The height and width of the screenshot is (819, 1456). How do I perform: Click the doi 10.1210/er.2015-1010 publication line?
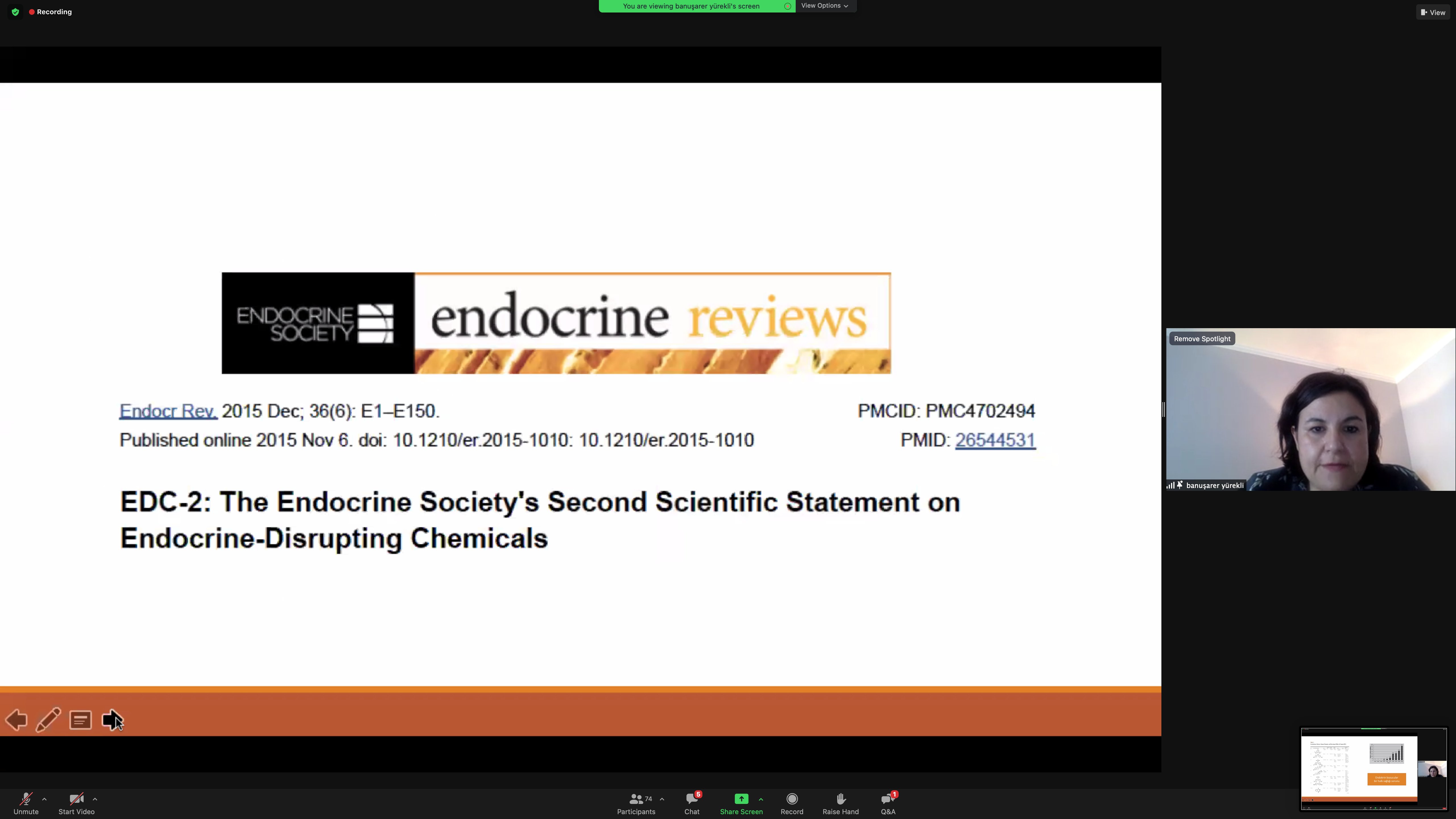[x=436, y=440]
